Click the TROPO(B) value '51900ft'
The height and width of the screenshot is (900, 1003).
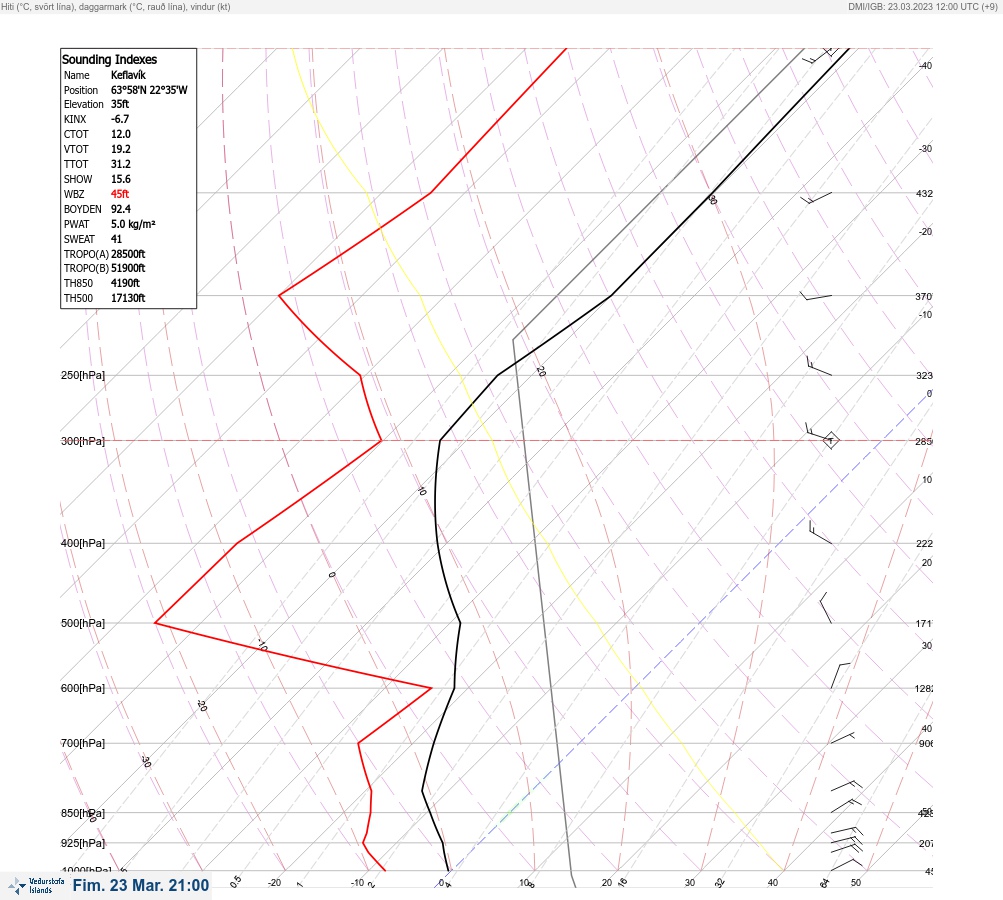(128, 268)
